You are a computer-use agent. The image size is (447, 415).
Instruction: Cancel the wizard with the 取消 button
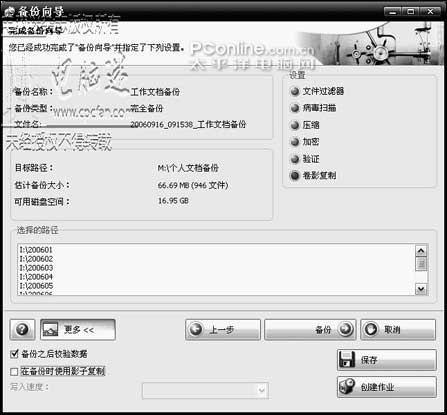[398, 330]
